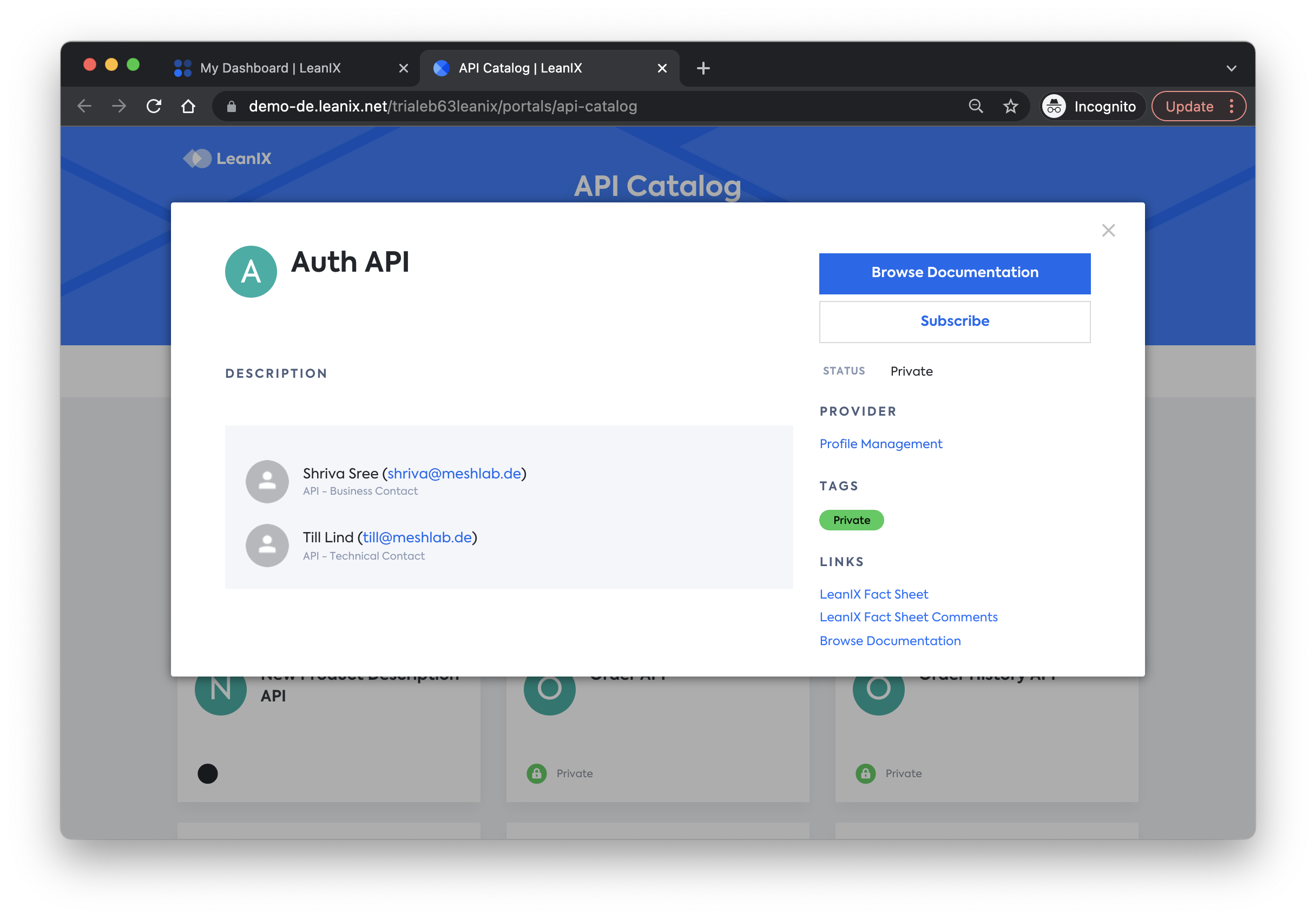Click the Browse Documentation blue button

955,273
